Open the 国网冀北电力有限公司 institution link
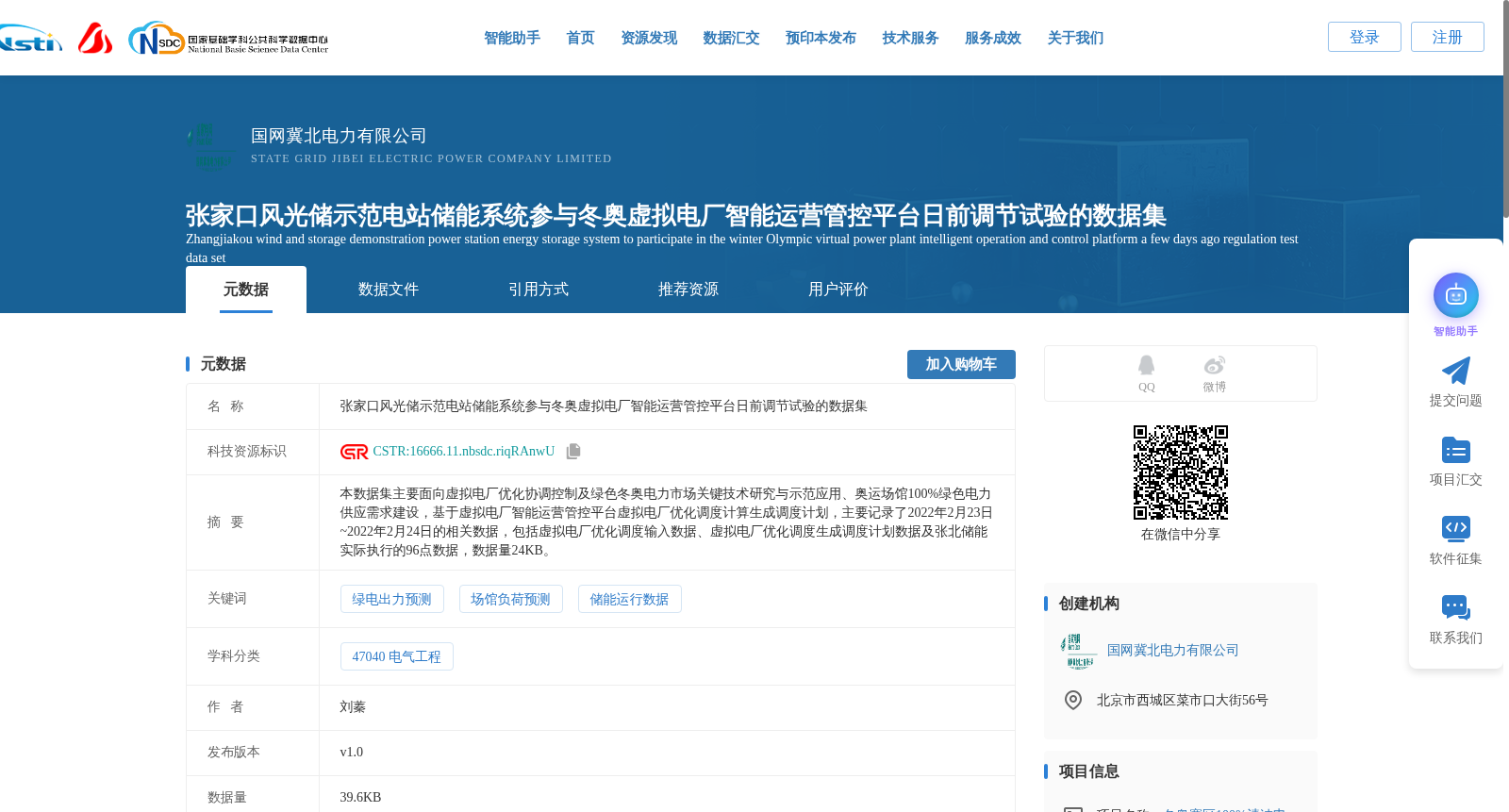 click(1172, 651)
